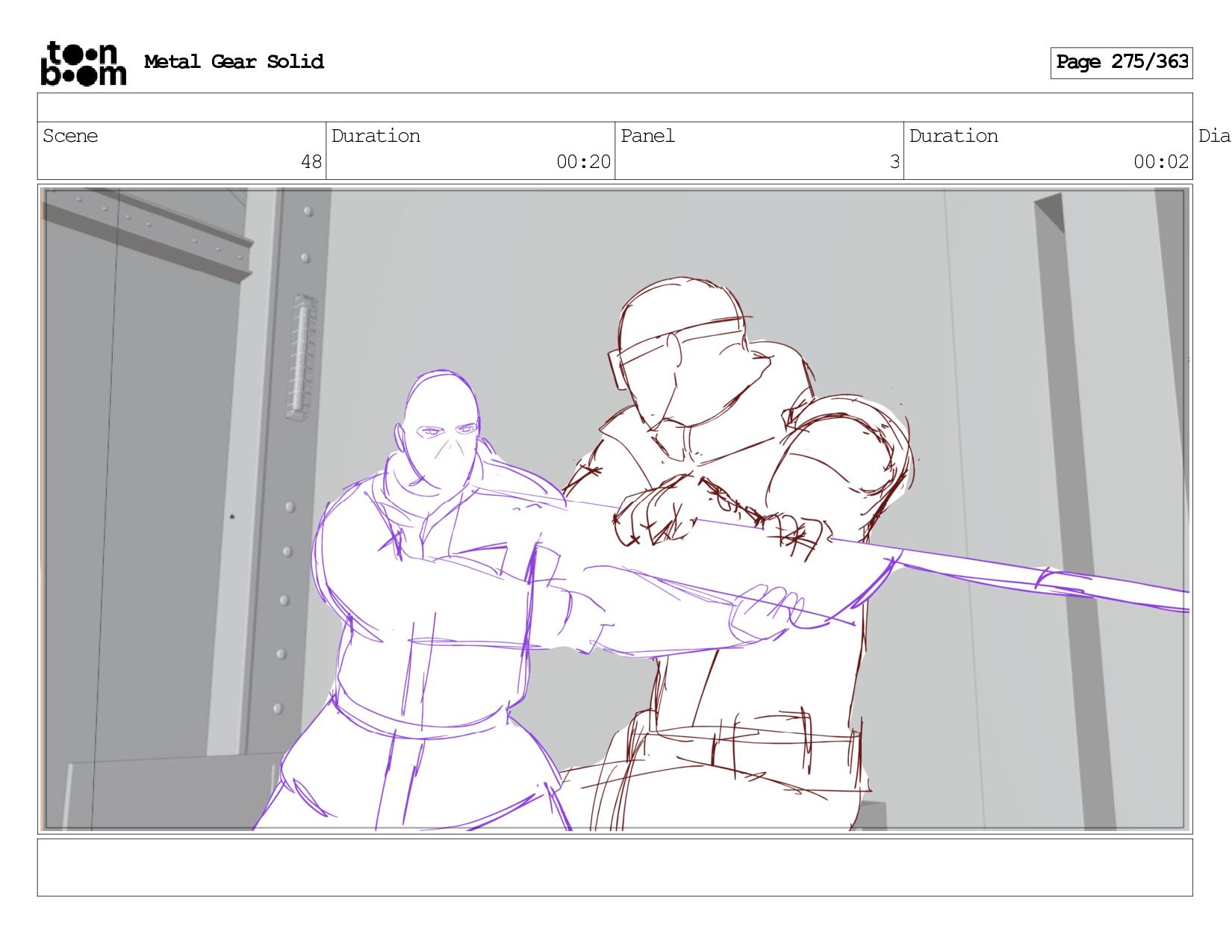This screenshot has width=1232, height=952.
Task: Click the scene Duration value '00:20'
Action: [583, 162]
